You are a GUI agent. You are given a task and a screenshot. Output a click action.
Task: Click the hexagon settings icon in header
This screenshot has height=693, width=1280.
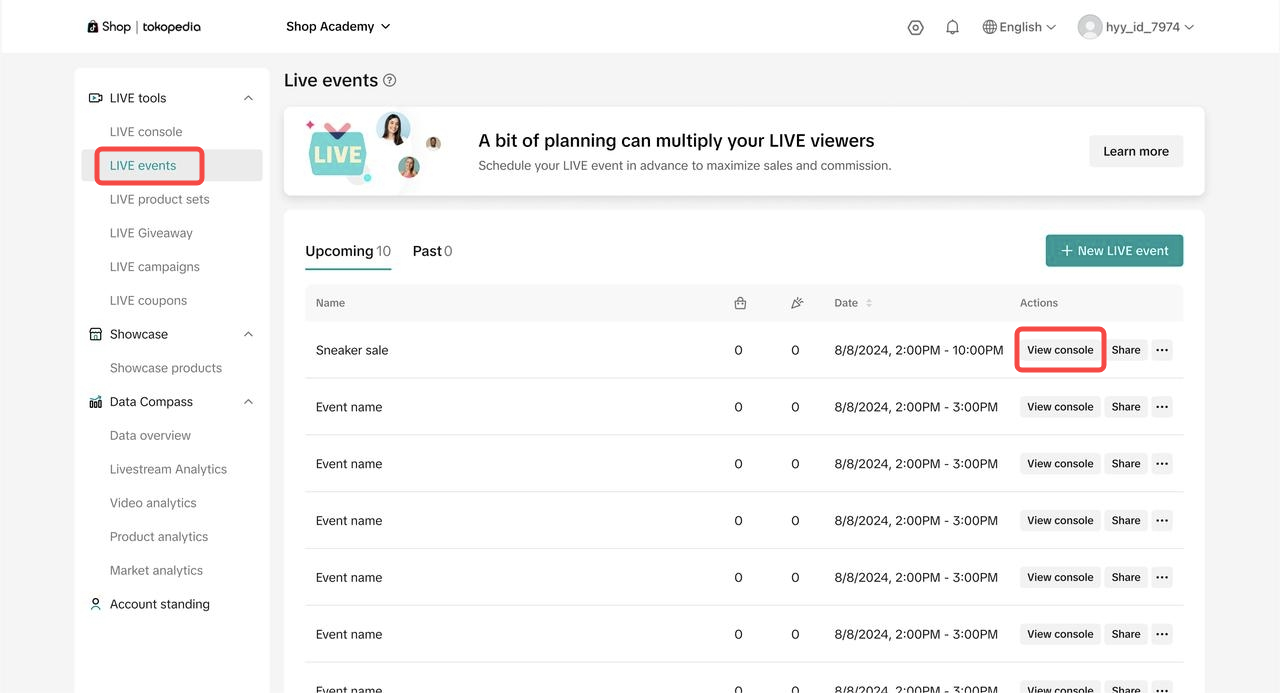pos(915,27)
